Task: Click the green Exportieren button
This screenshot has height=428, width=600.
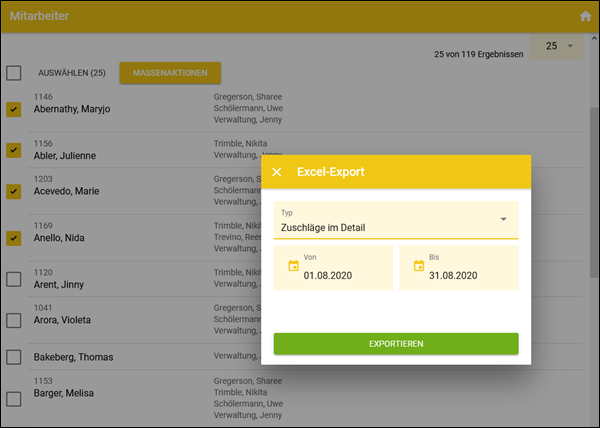Action: [396, 344]
